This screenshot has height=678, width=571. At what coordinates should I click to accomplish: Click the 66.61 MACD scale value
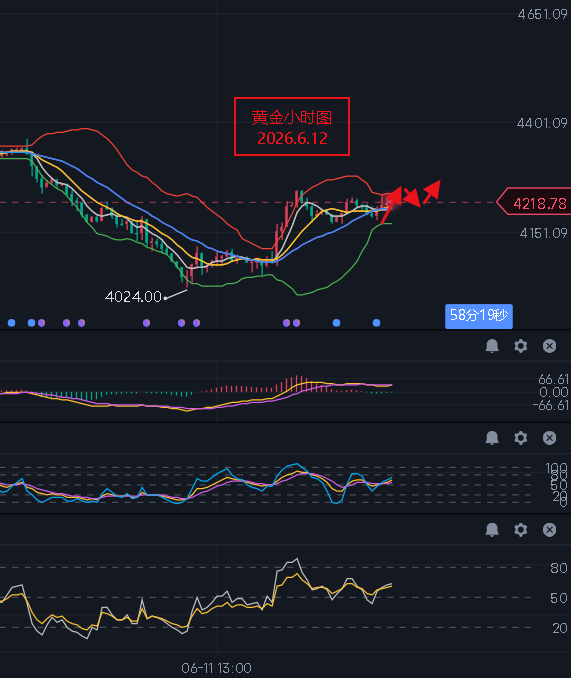553,380
